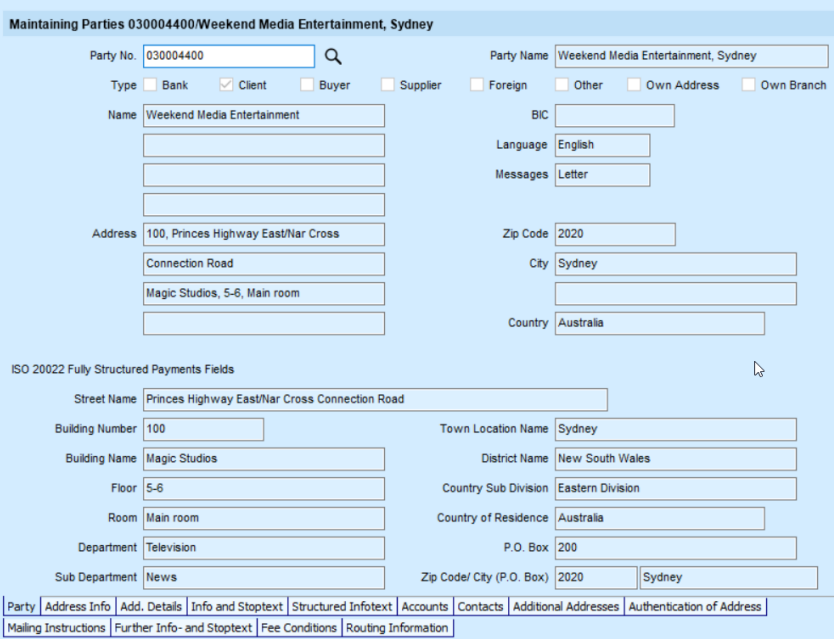The width and height of the screenshot is (834, 639).
Task: Click the P.O. Box zip code field
Action: pyautogui.click(x=596, y=578)
